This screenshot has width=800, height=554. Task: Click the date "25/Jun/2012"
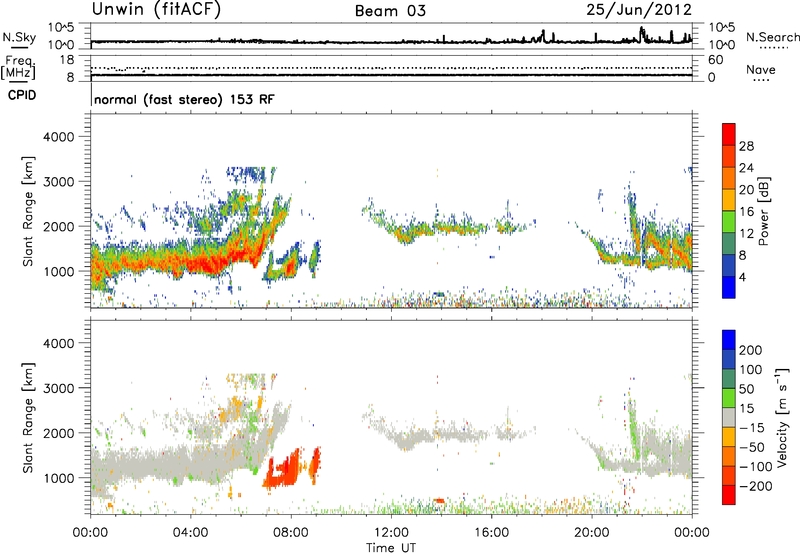point(639,9)
